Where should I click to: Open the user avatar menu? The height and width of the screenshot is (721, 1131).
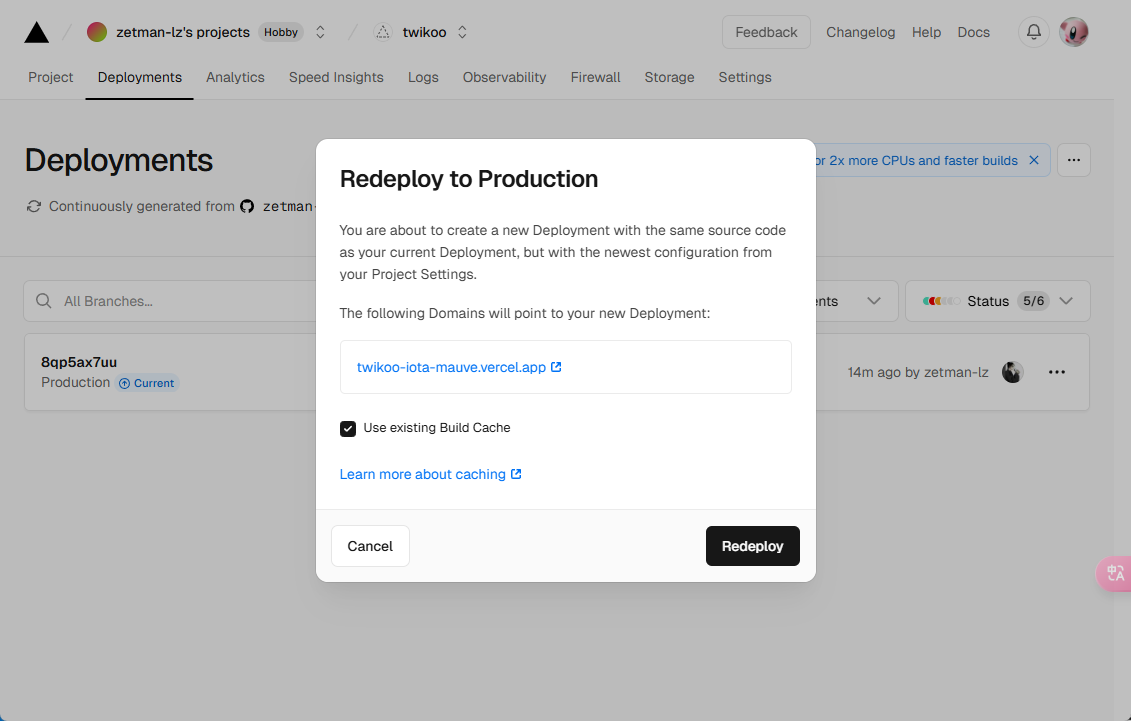click(1073, 32)
